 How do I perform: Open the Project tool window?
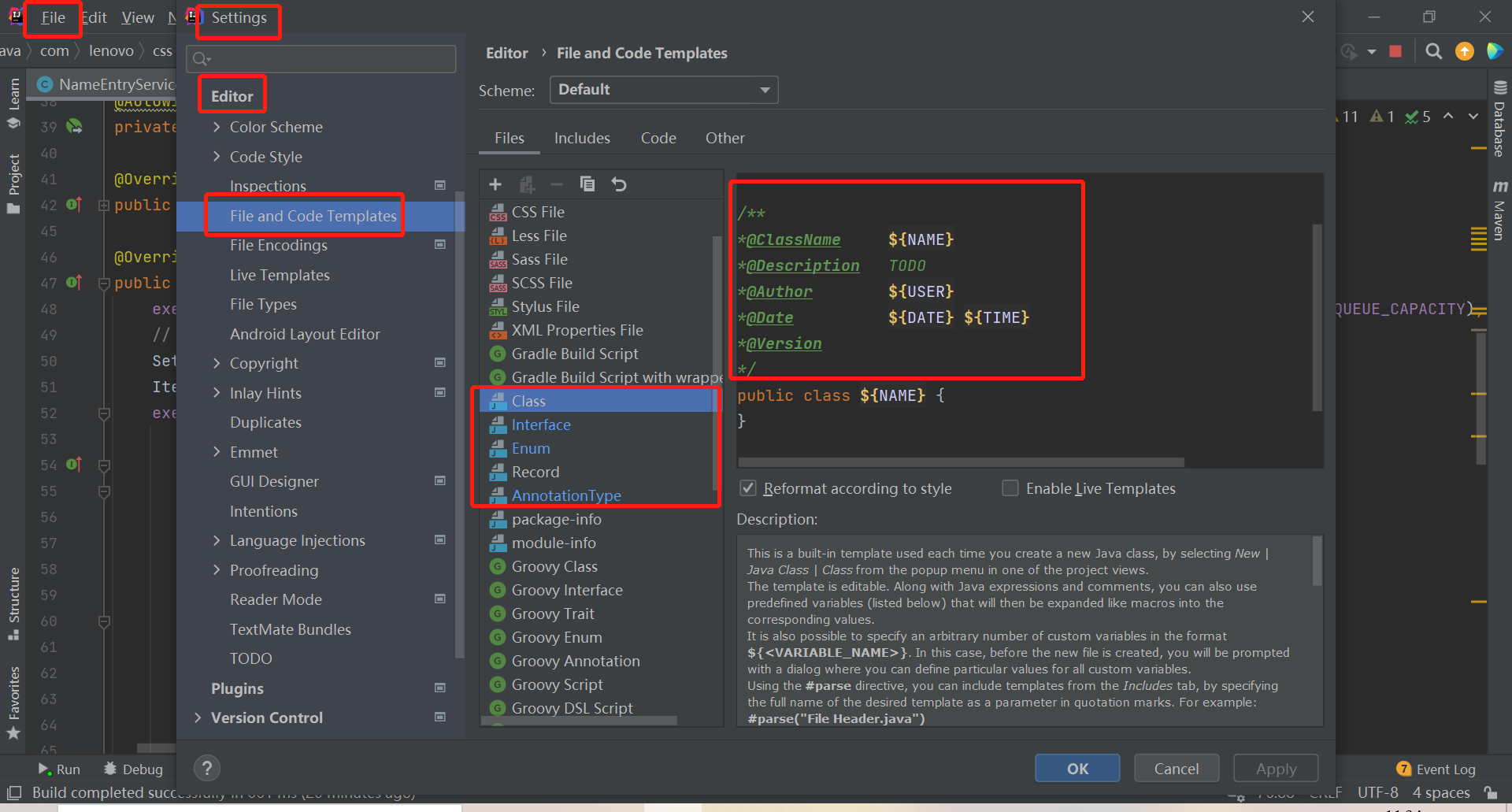(13, 184)
